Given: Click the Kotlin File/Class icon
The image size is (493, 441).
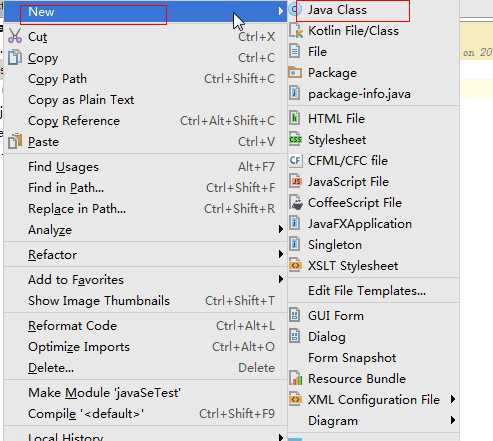Looking at the screenshot, I should click(296, 31).
